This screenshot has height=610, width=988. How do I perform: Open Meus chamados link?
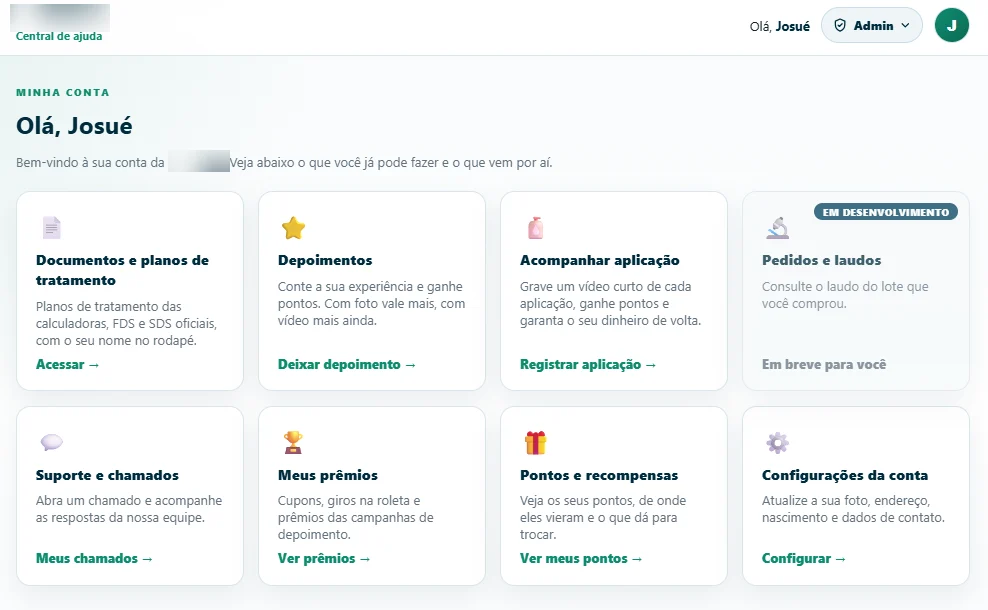[95, 558]
